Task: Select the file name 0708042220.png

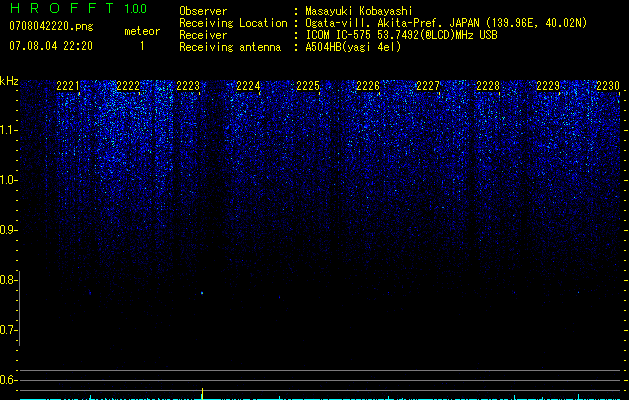Action: point(51,27)
